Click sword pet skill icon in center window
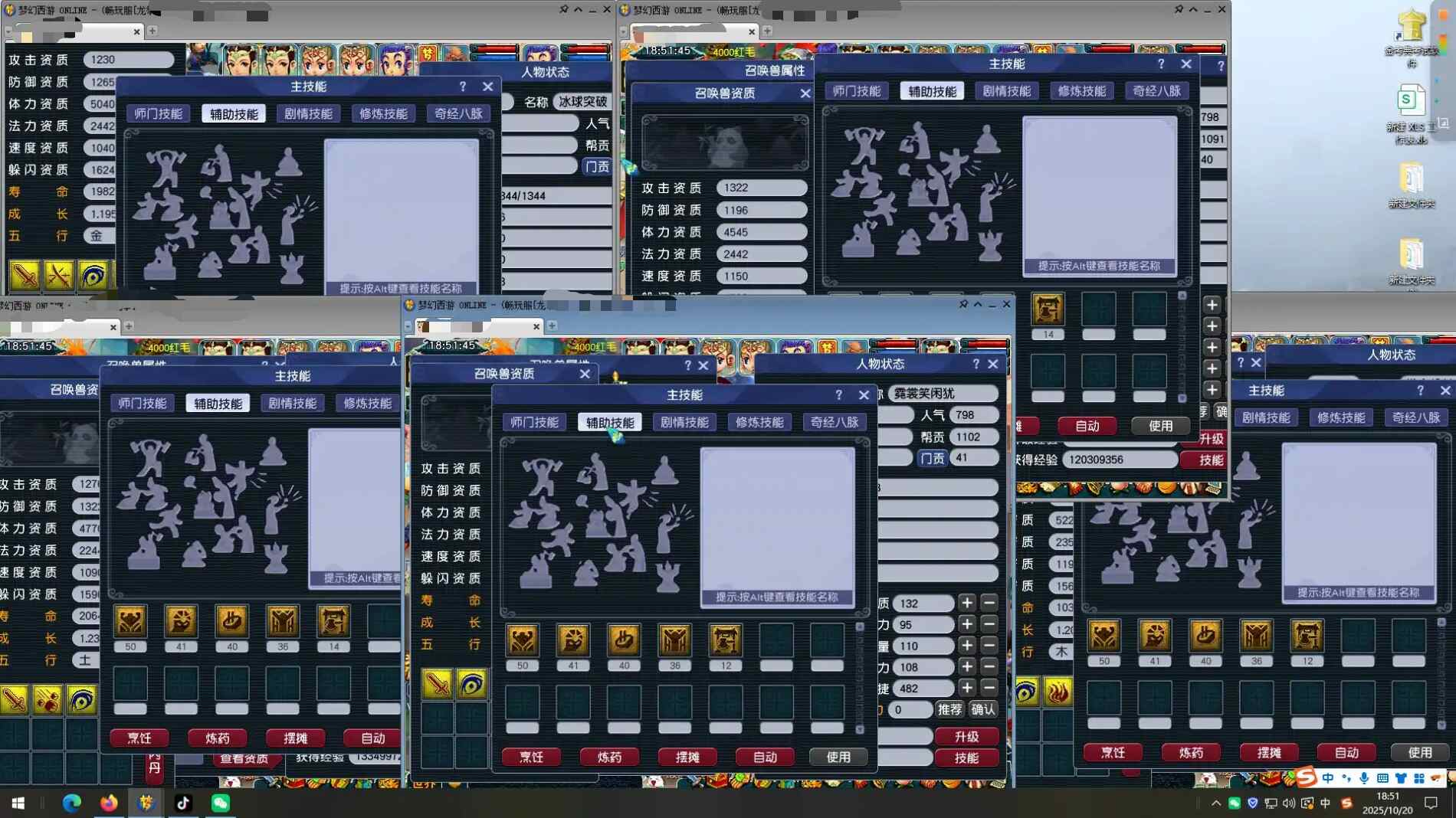Viewport: 1456px width, 818px height. click(x=437, y=683)
